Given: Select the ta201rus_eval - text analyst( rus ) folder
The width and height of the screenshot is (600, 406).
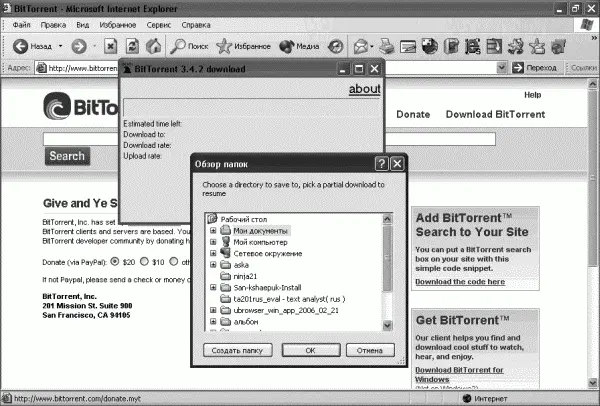Looking at the screenshot, I should click(289, 299).
